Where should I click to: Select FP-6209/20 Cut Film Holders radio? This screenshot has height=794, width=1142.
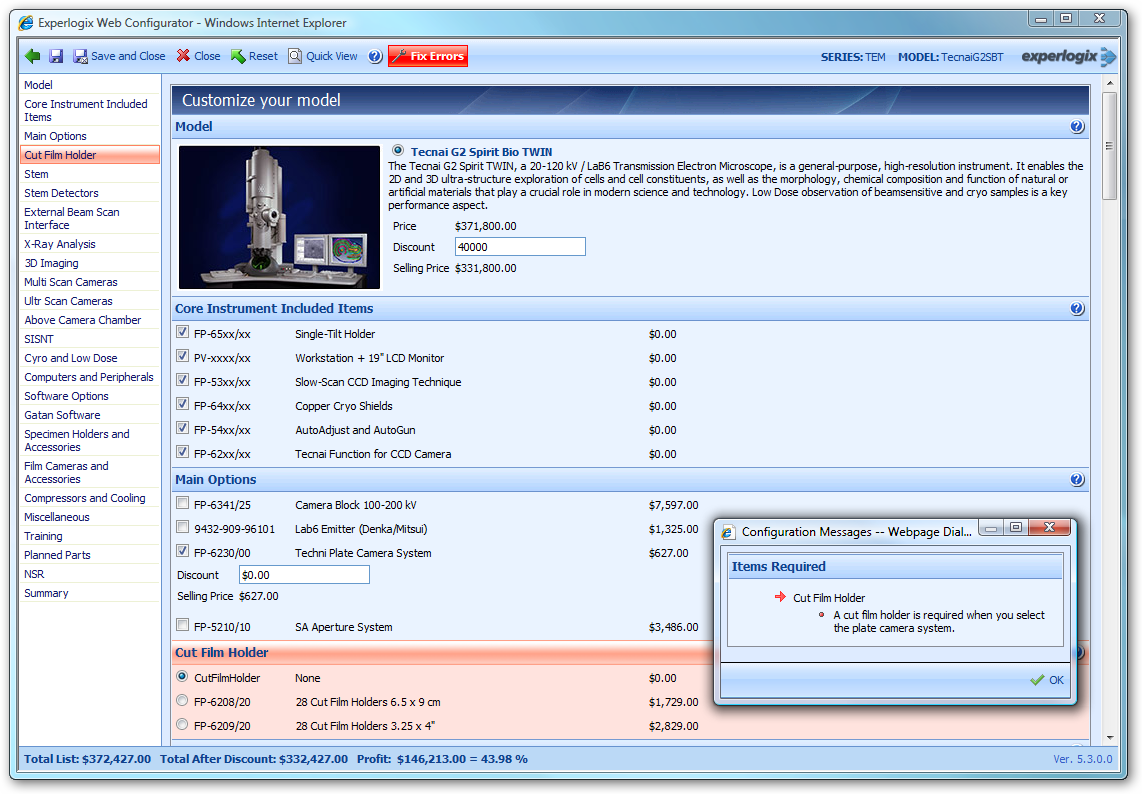(182, 725)
